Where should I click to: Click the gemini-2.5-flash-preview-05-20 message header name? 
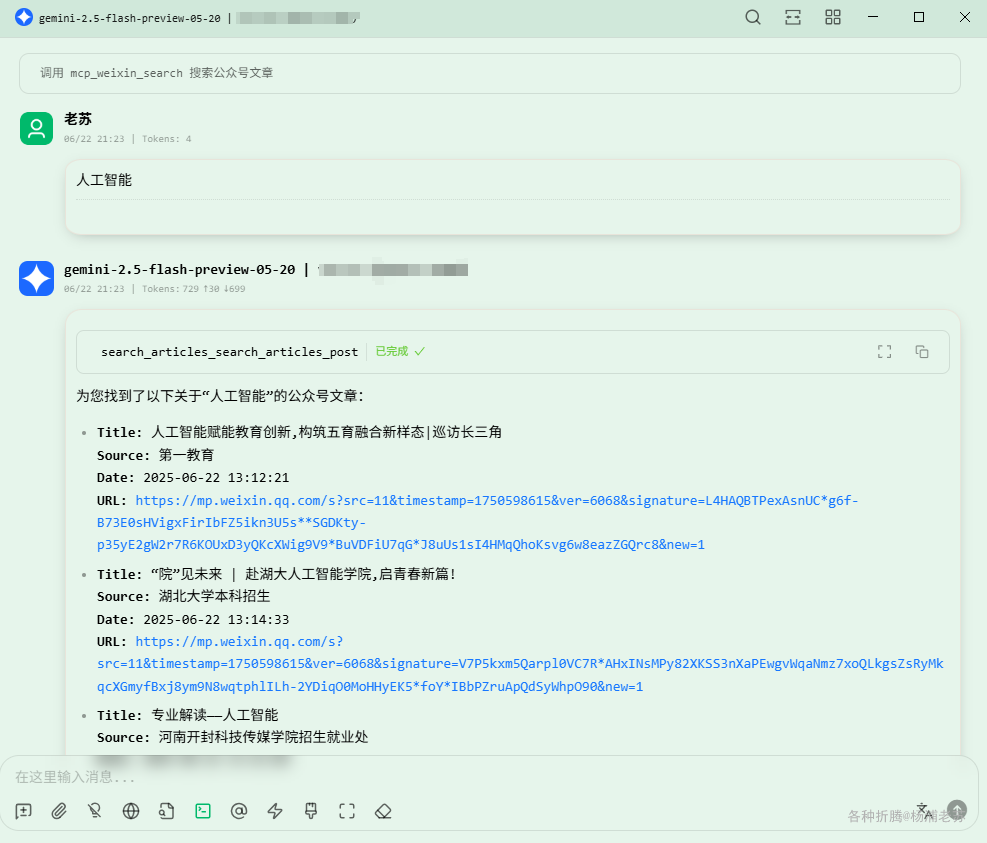179,269
